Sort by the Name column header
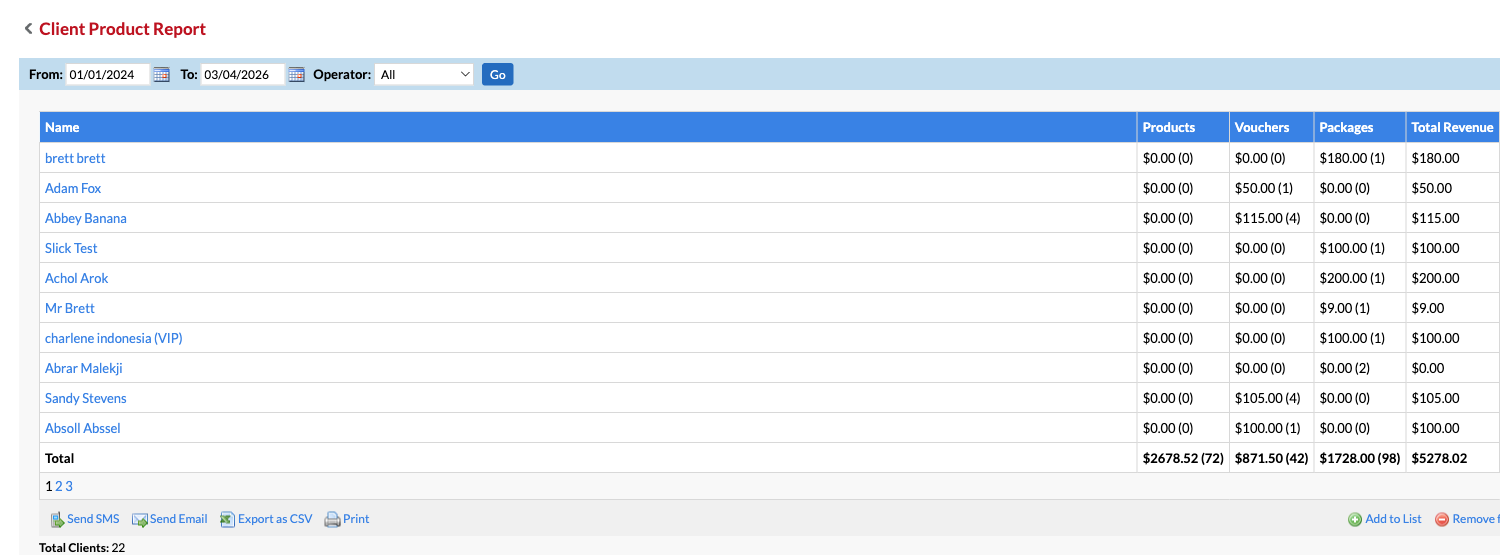The height and width of the screenshot is (555, 1500). (x=62, y=127)
